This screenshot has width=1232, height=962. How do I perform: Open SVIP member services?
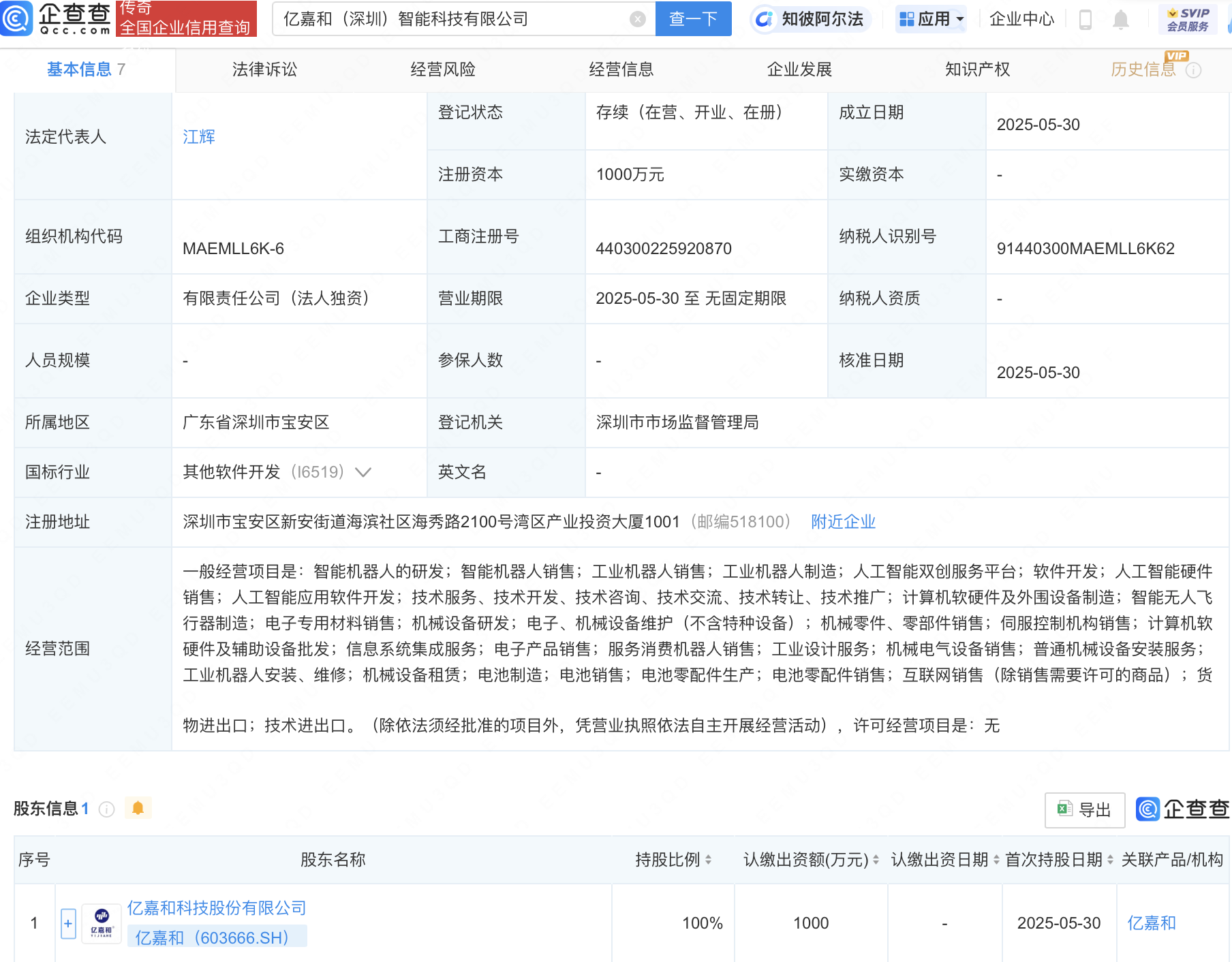click(x=1188, y=20)
